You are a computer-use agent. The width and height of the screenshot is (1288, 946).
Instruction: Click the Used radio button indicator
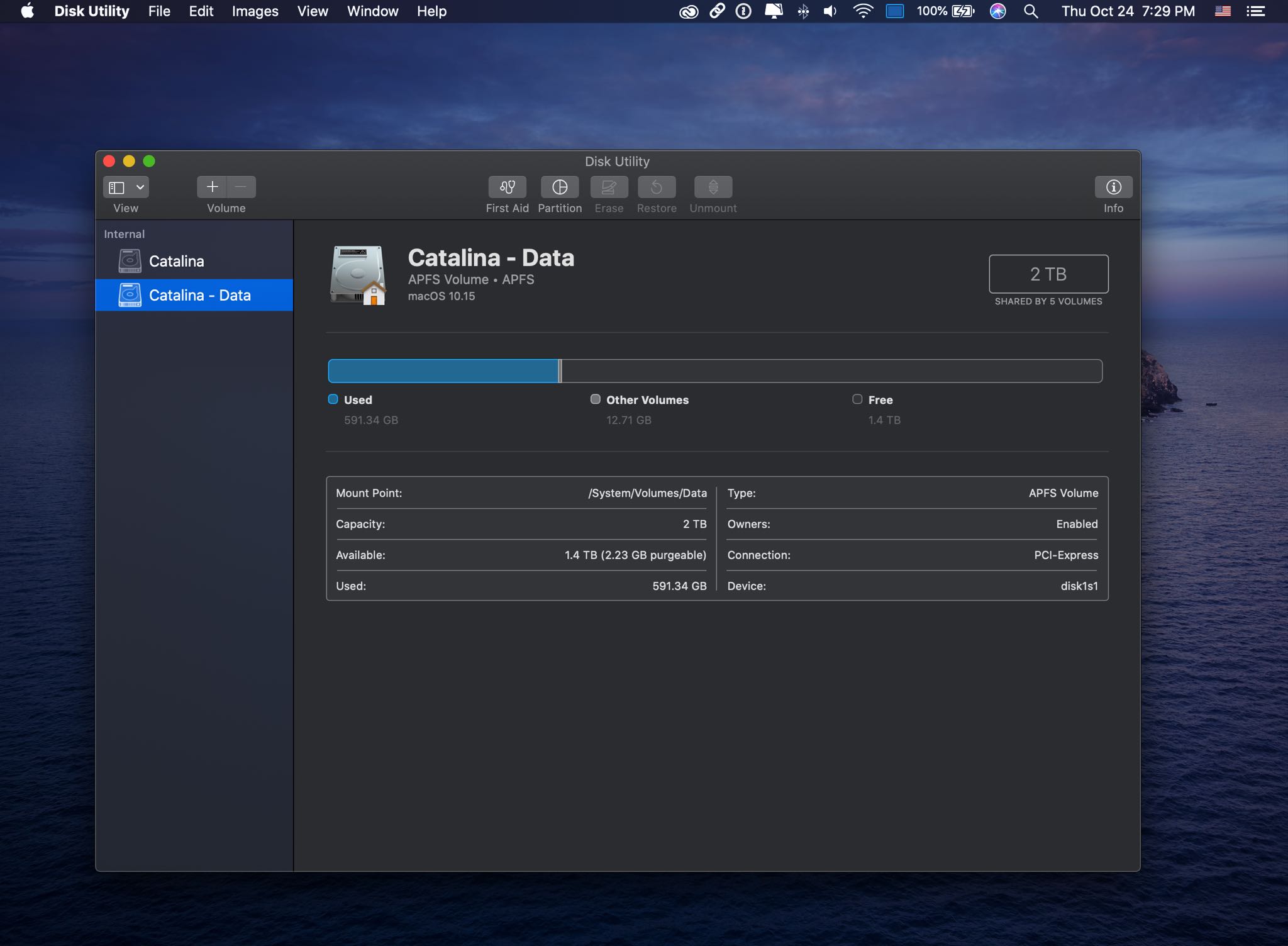pos(333,400)
